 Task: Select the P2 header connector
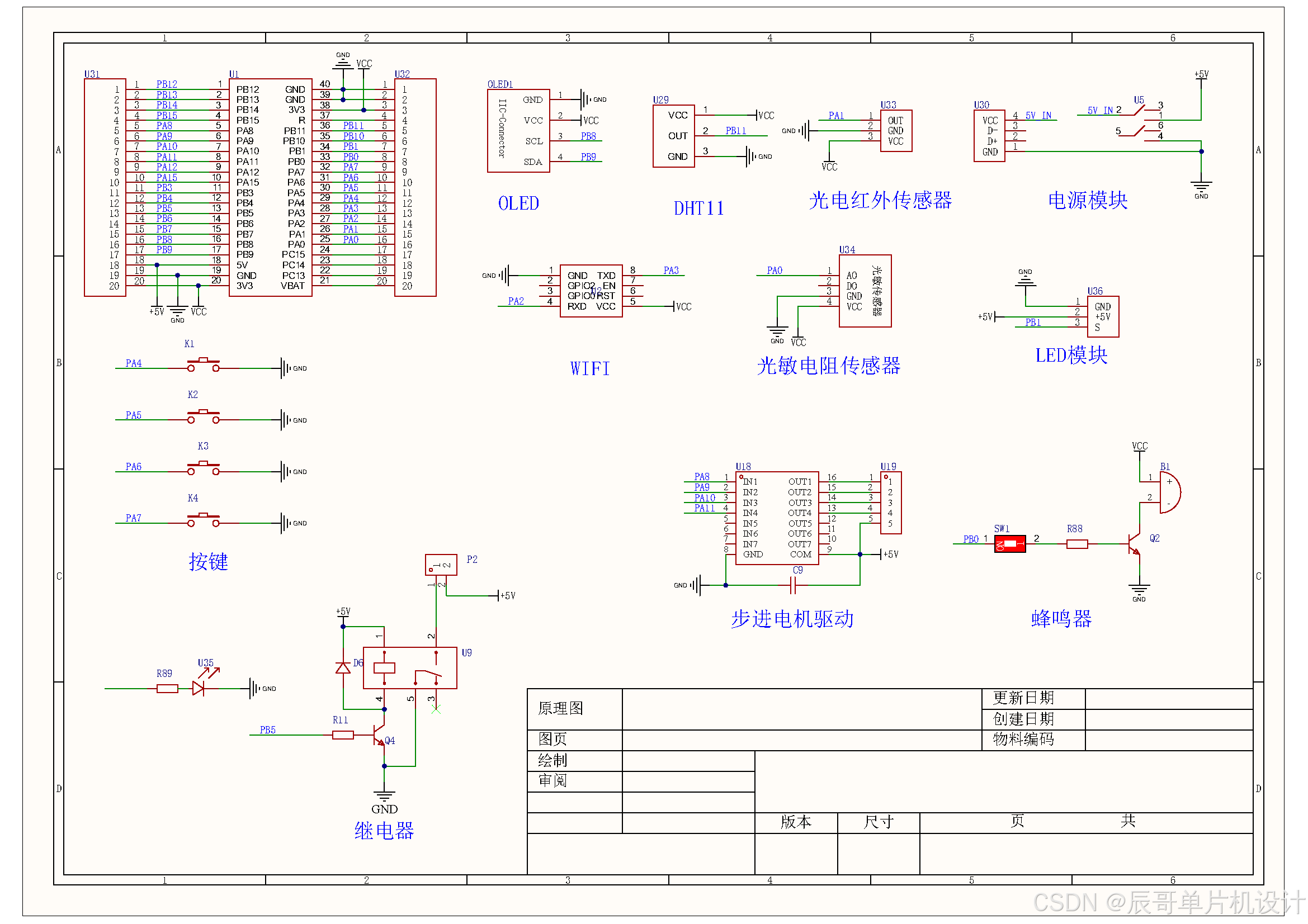(x=441, y=565)
